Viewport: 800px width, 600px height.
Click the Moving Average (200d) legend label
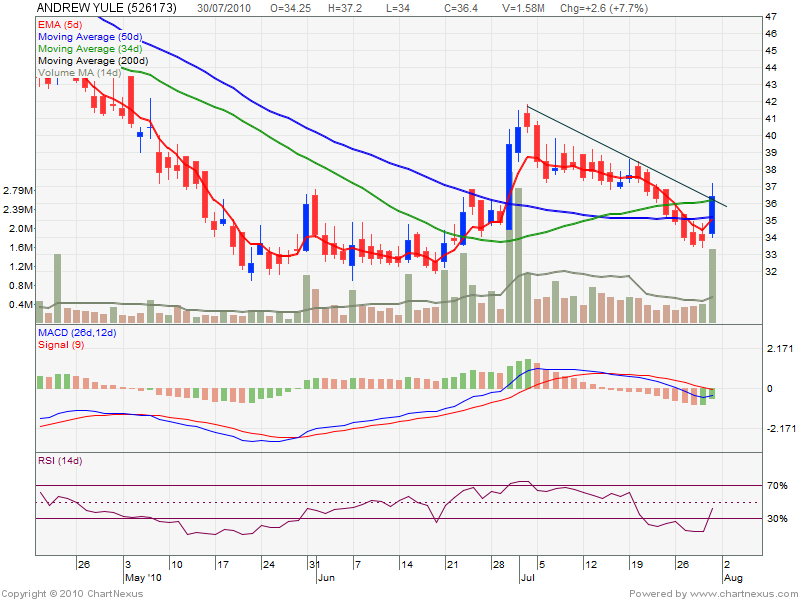coord(95,60)
